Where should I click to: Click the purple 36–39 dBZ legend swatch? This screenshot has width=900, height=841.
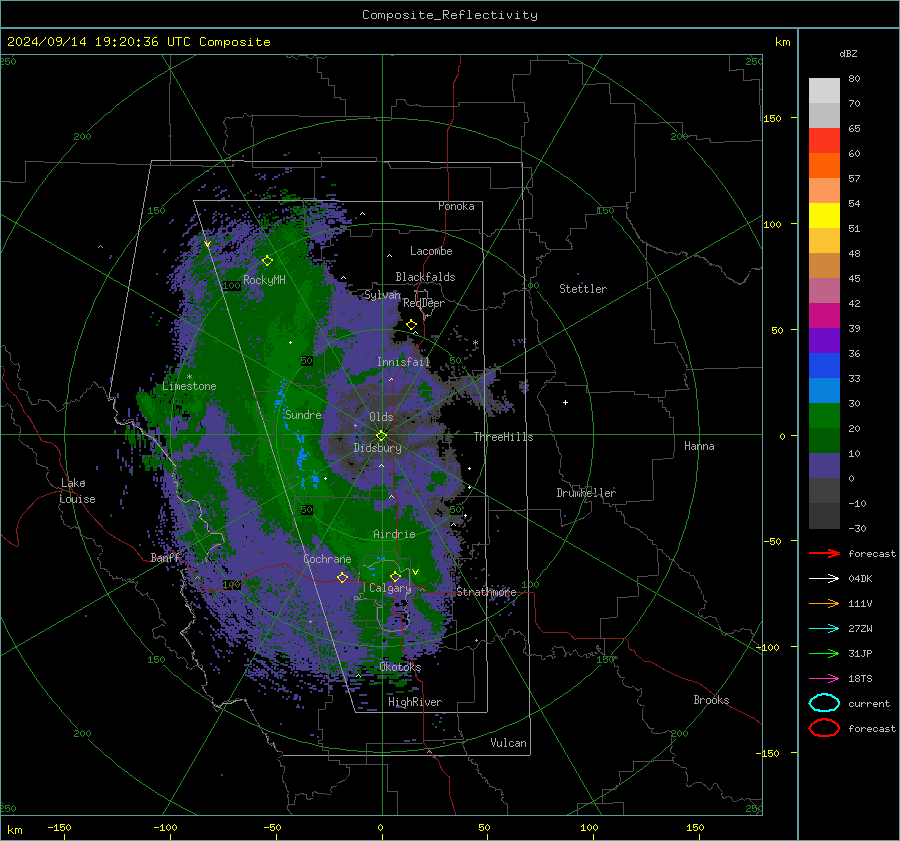824,341
